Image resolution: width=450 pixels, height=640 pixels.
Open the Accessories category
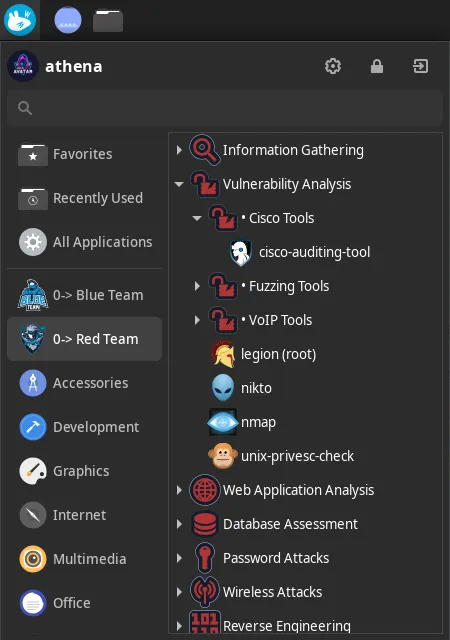point(85,383)
